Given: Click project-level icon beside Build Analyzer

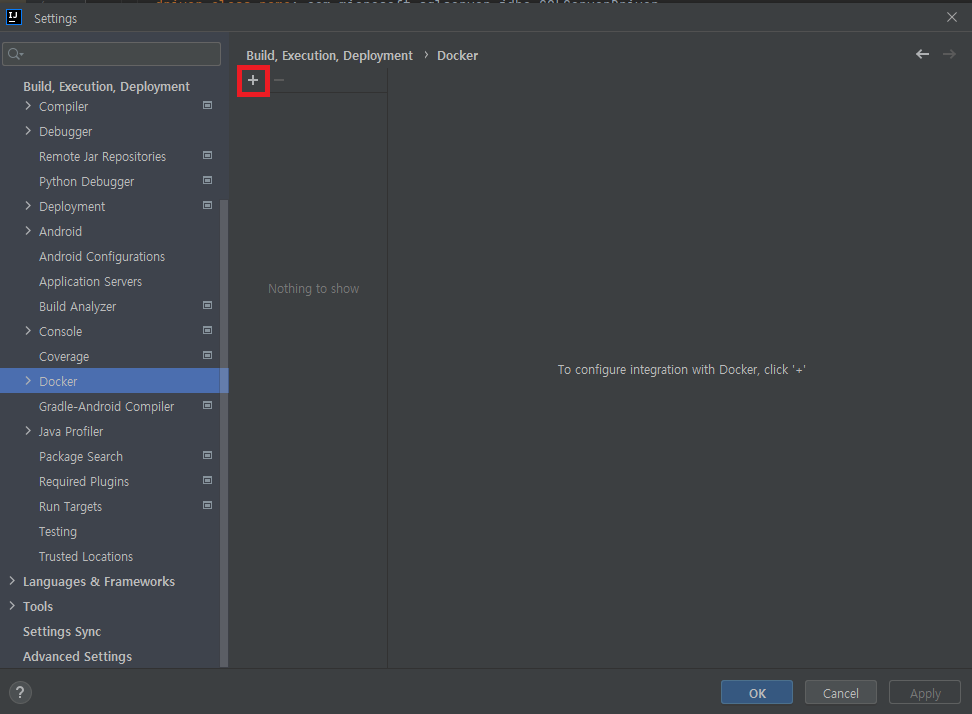Looking at the screenshot, I should point(208,305).
